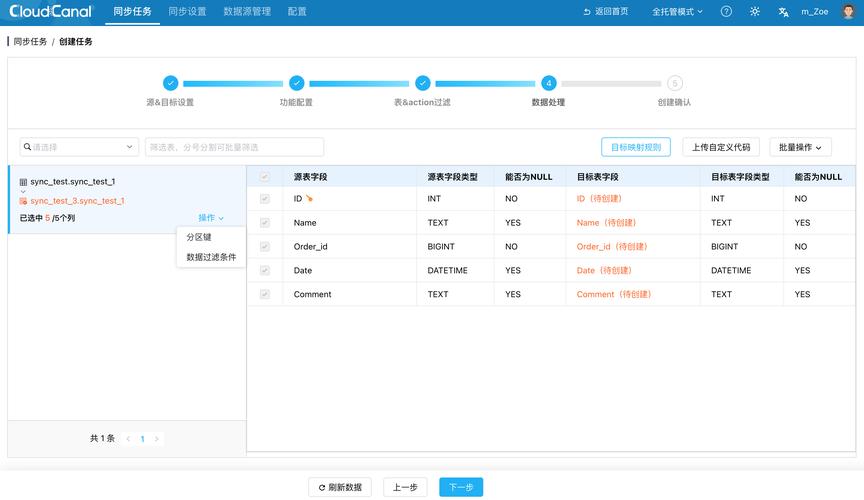
Task: Go to next page arrow in pagination
Action: tap(156, 439)
